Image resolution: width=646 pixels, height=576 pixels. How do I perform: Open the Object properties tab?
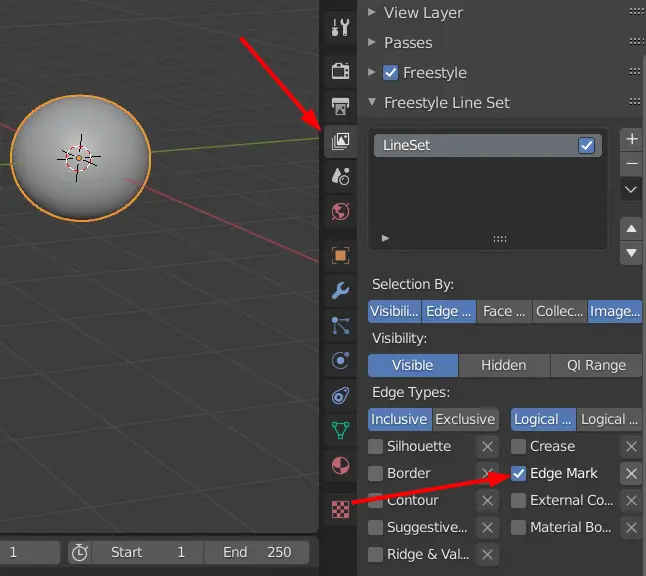(340, 255)
